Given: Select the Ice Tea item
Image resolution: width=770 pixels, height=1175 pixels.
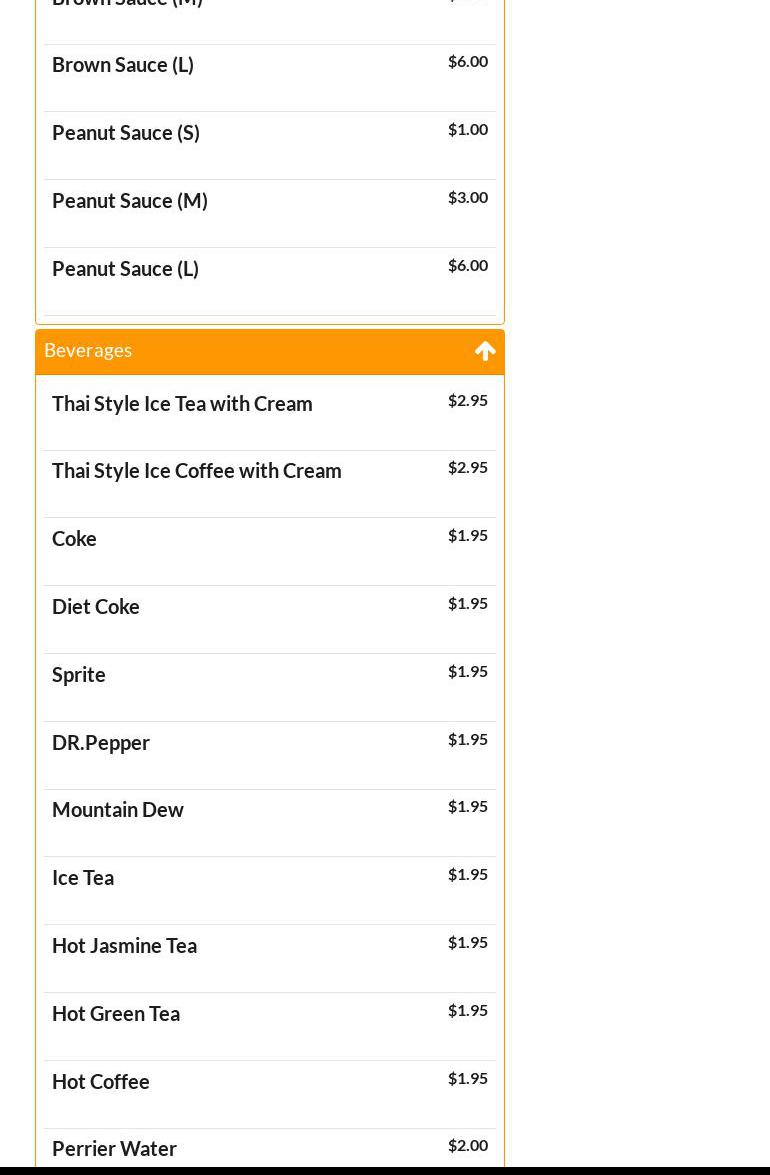Looking at the screenshot, I should [x=83, y=877].
